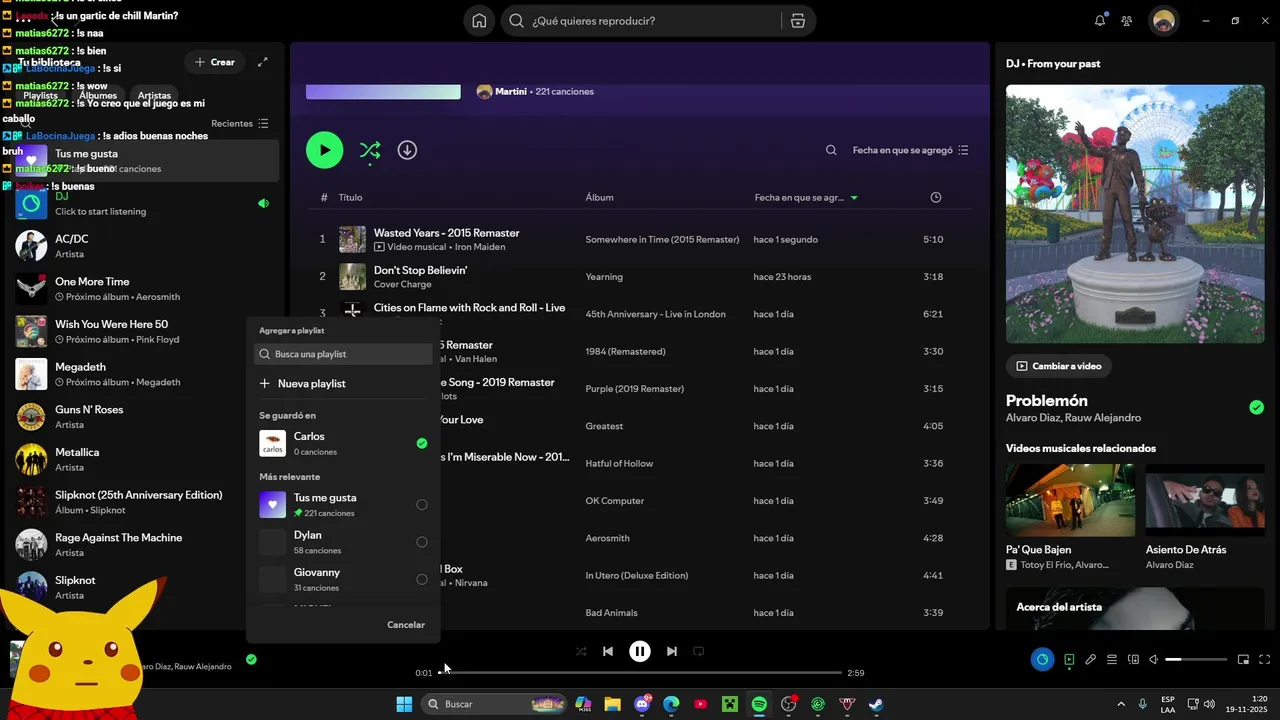The width and height of the screenshot is (1280, 720).
Task: Open AC/DC artist in library
Action: tap(144, 246)
